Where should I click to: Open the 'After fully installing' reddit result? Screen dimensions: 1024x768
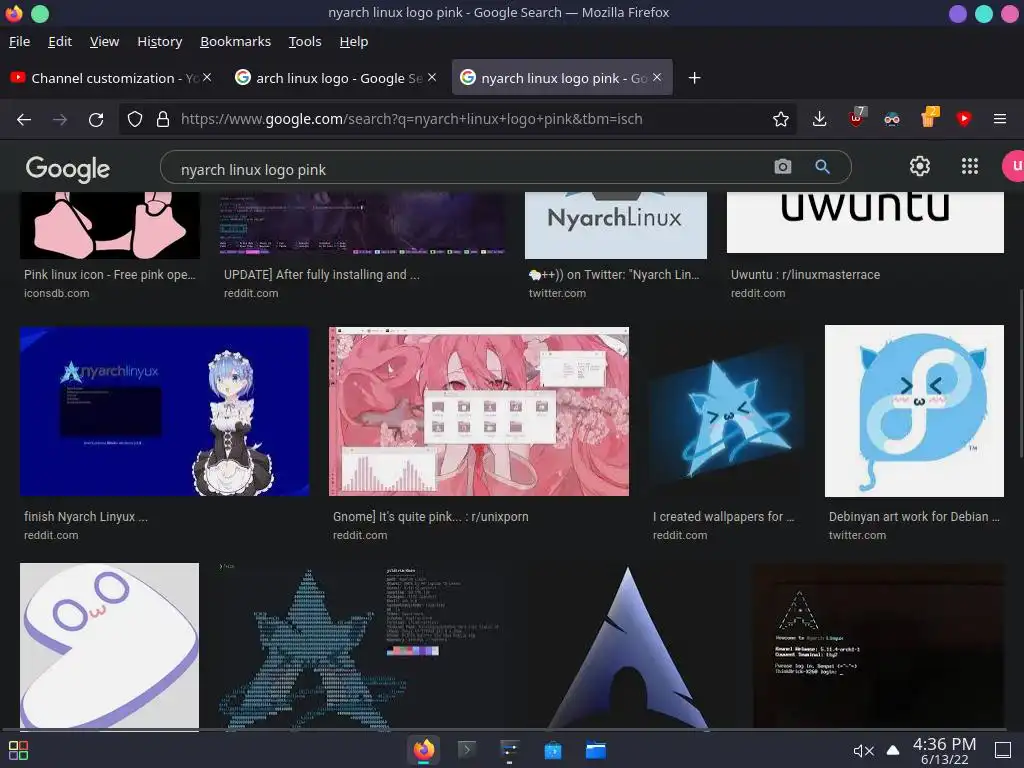(x=321, y=275)
